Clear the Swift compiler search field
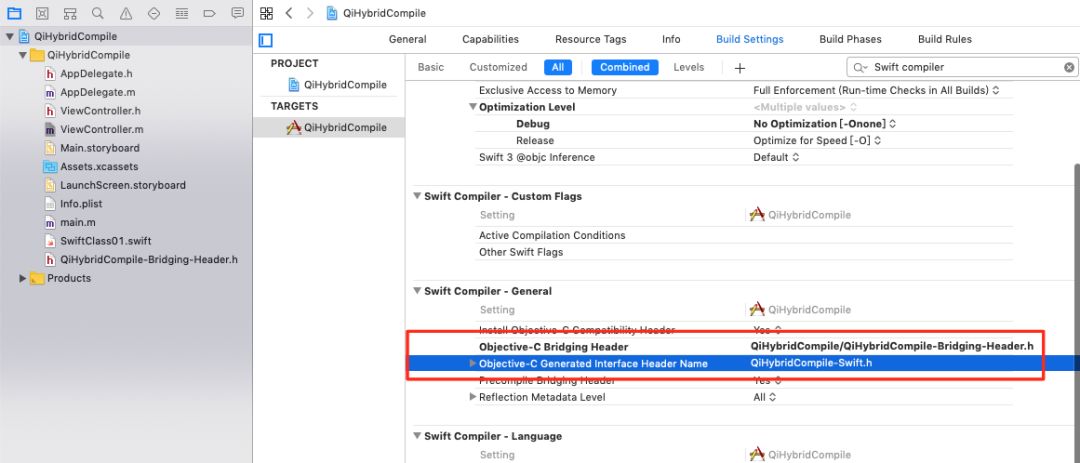Screen dimensions: 1080x463 (1069, 67)
